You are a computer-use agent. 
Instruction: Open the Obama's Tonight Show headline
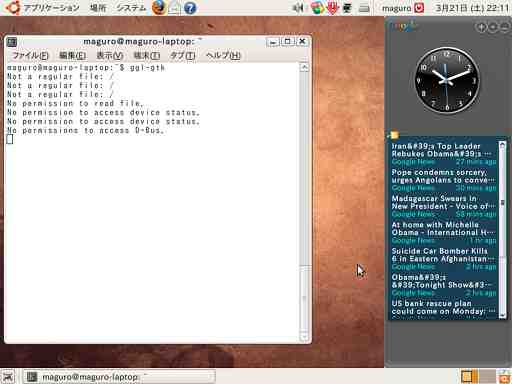coord(441,281)
